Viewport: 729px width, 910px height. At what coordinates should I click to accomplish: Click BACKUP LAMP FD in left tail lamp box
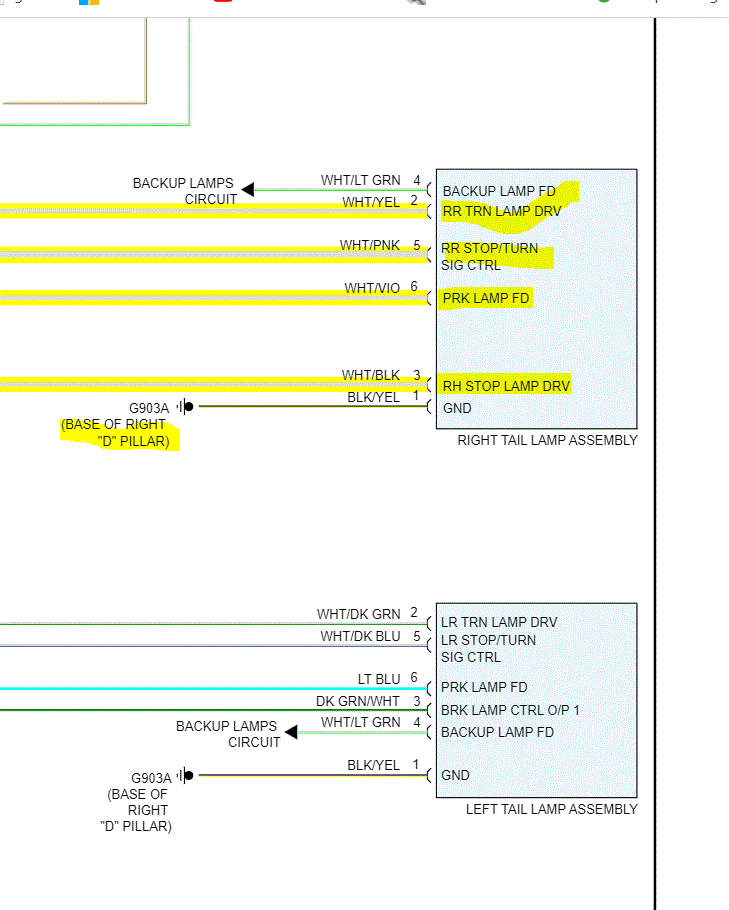(497, 732)
